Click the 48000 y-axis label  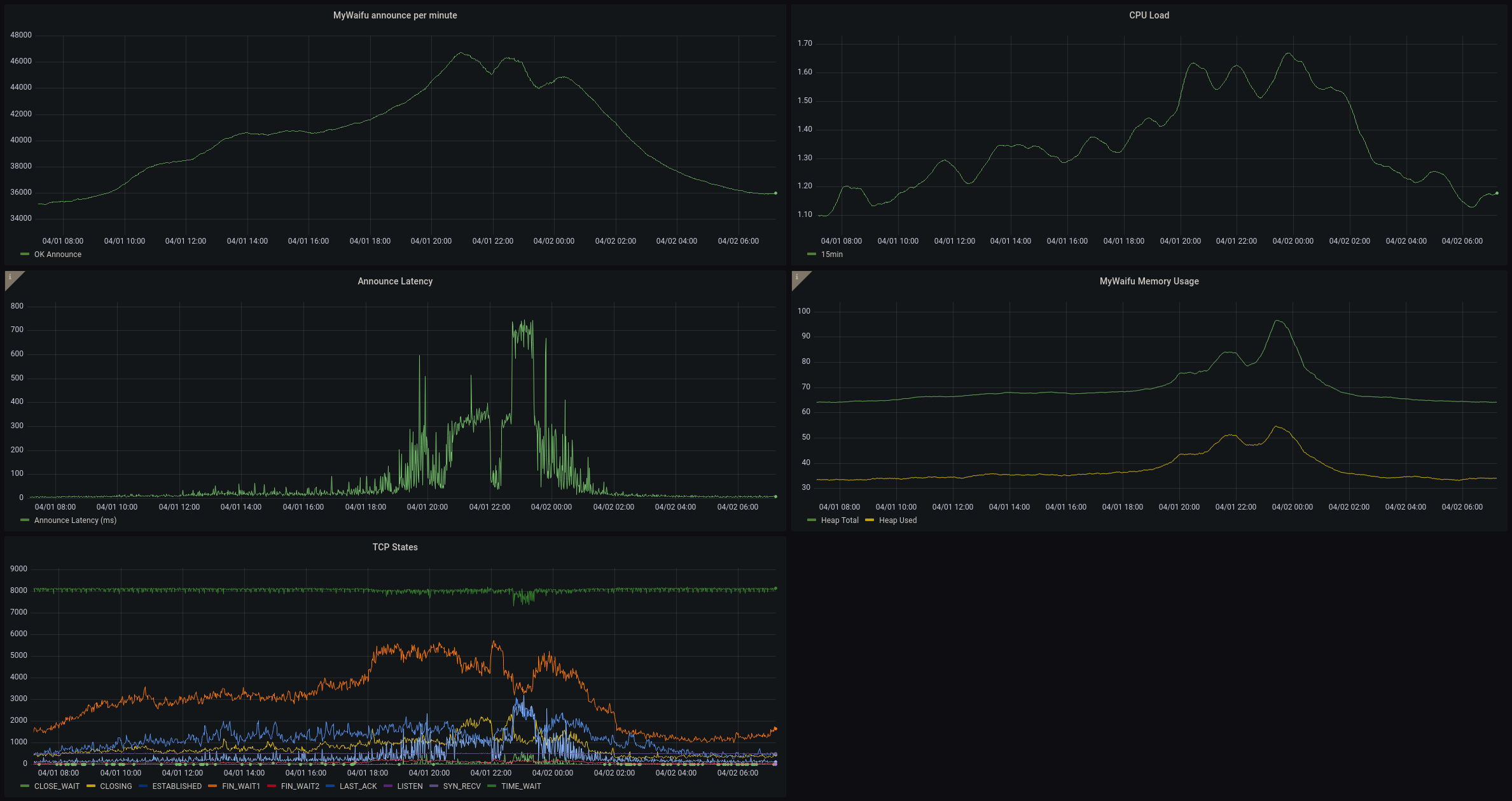[21, 35]
